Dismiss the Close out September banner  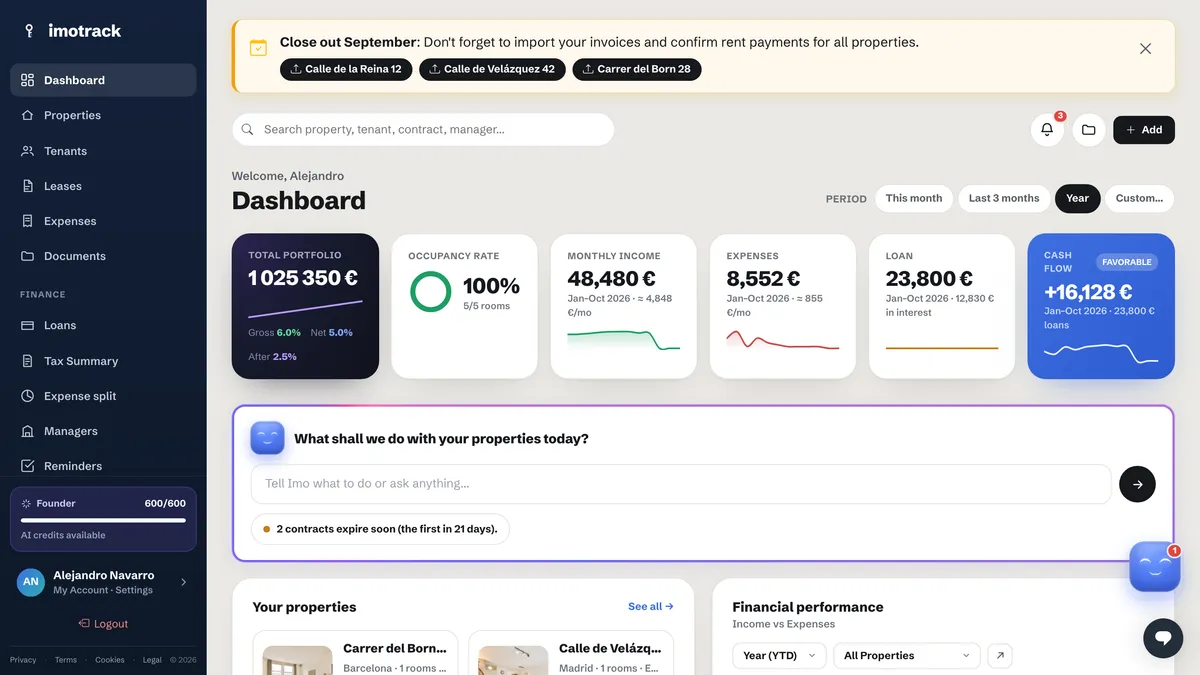[x=1145, y=48]
